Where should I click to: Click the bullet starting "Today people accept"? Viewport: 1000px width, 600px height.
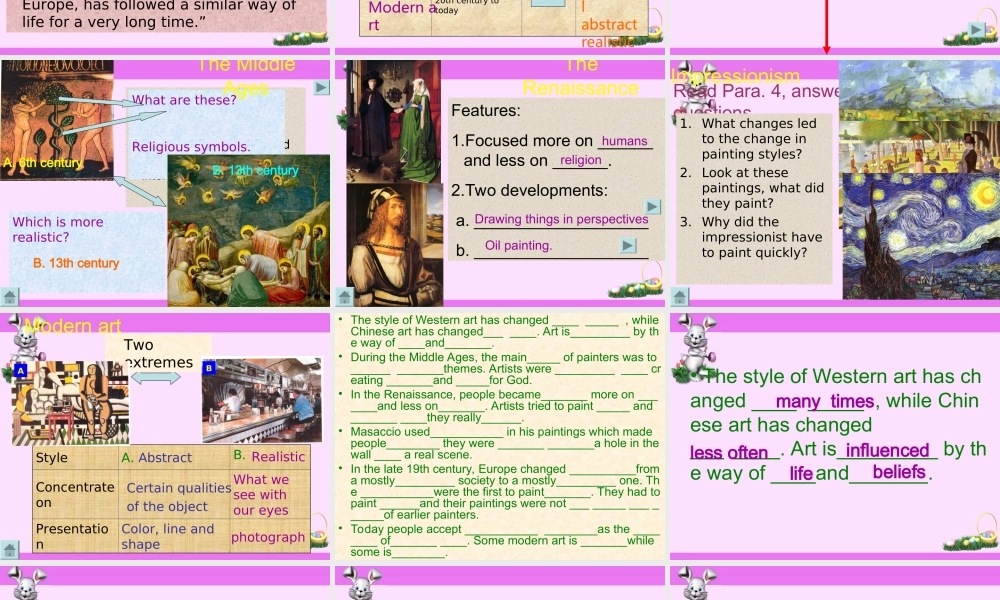[504, 541]
